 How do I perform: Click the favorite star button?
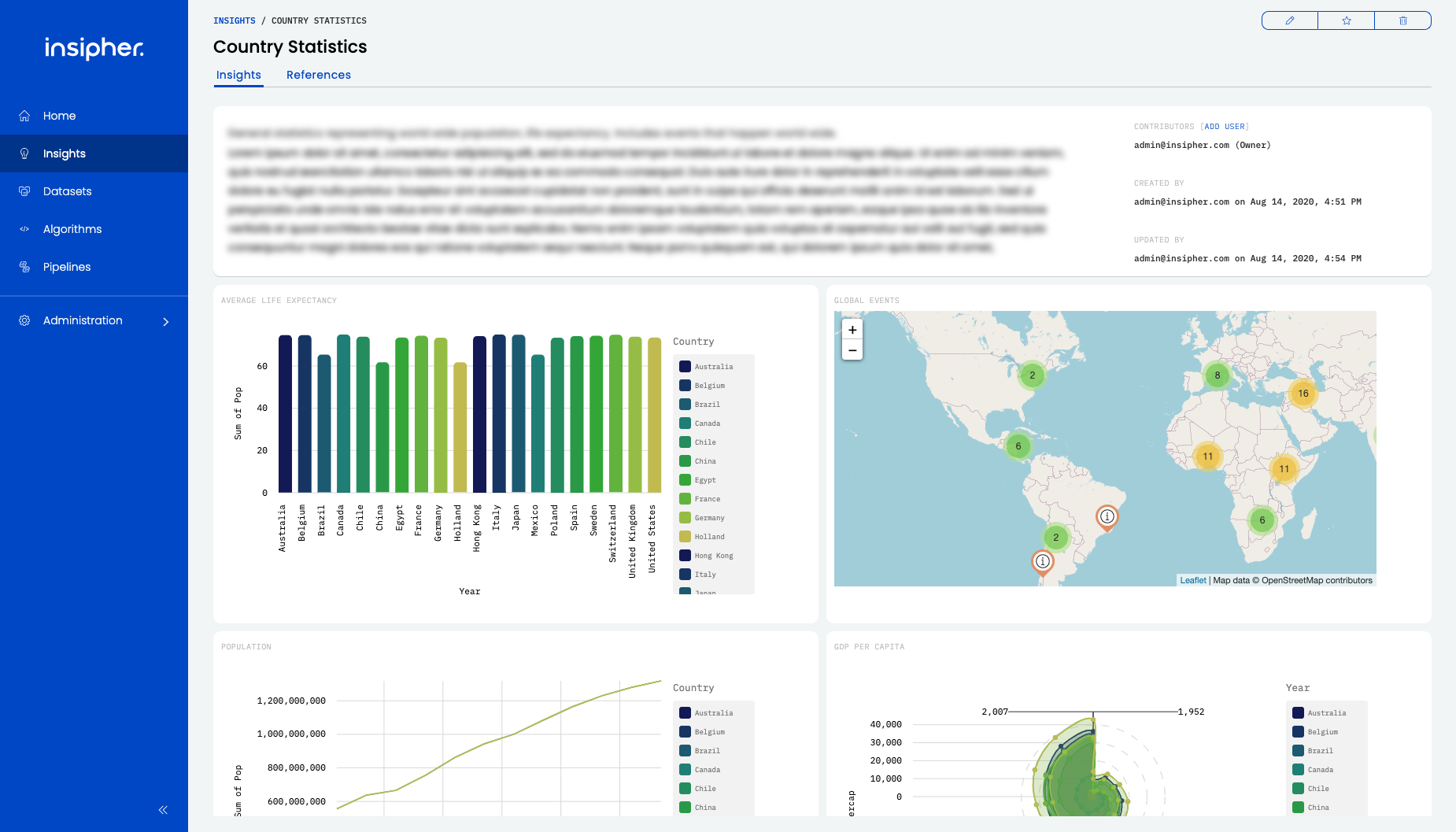(x=1346, y=20)
